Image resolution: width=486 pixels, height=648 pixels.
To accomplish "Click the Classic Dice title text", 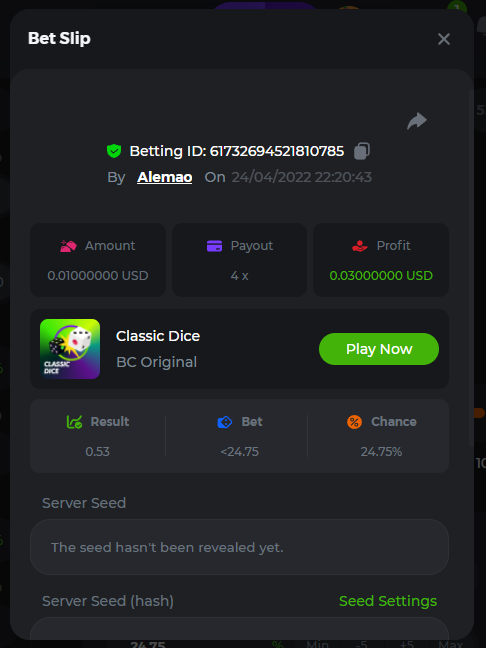I will (158, 336).
